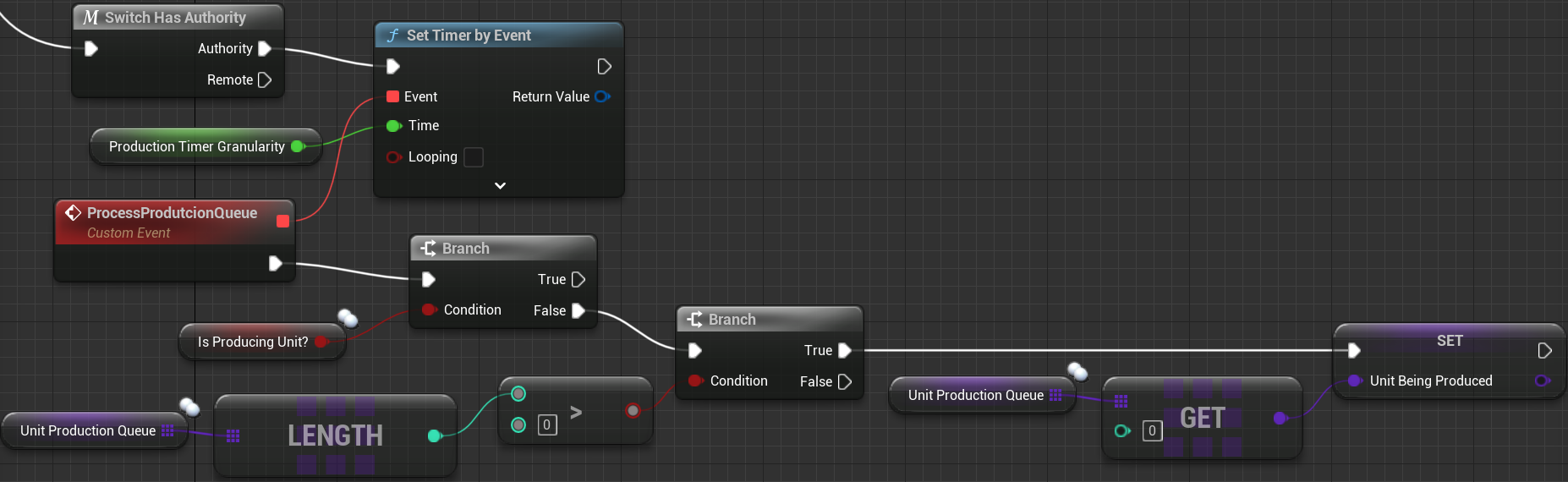Expand the Set Timer by Event advanced options
This screenshot has width=1568, height=482.
click(x=500, y=185)
